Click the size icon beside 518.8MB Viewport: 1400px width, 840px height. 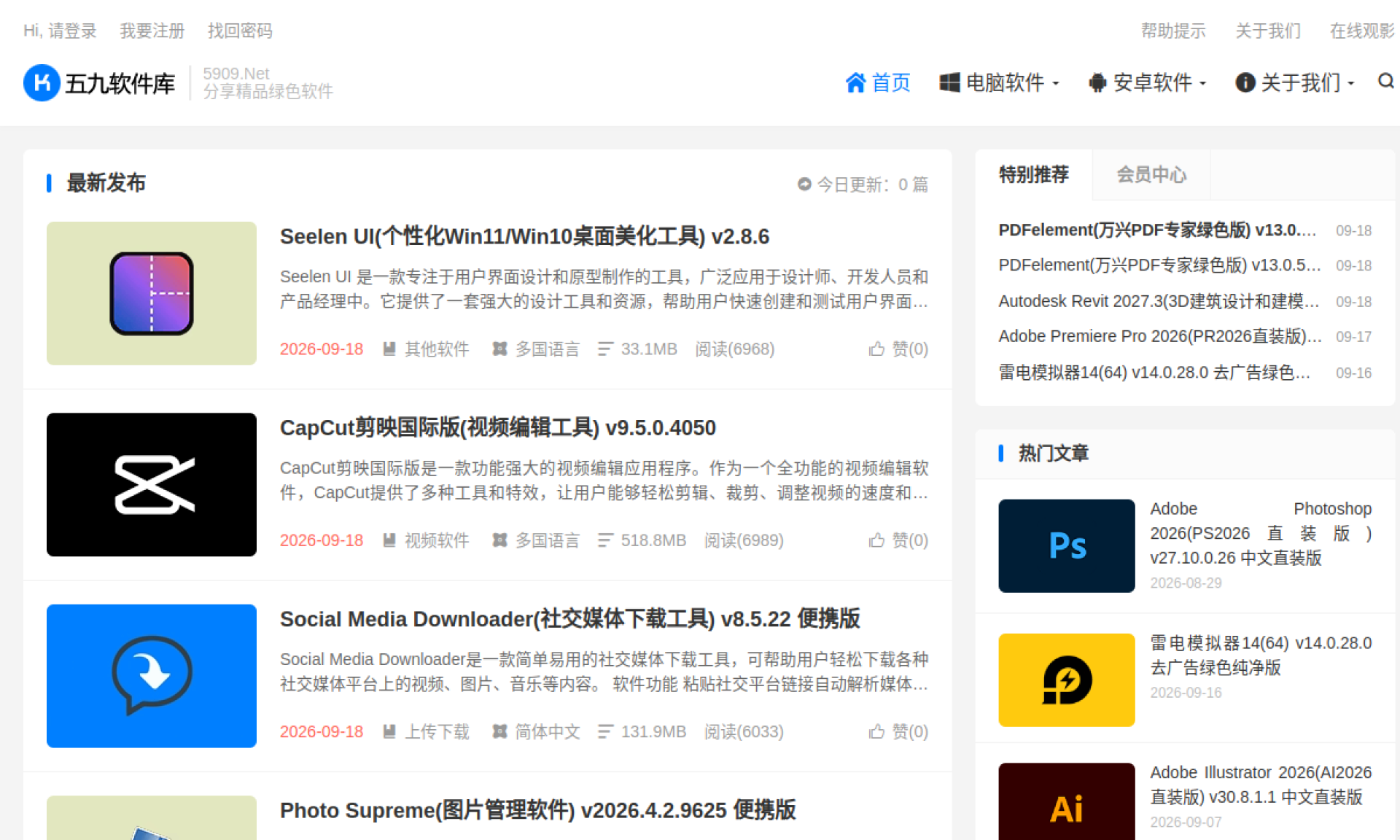[x=605, y=540]
